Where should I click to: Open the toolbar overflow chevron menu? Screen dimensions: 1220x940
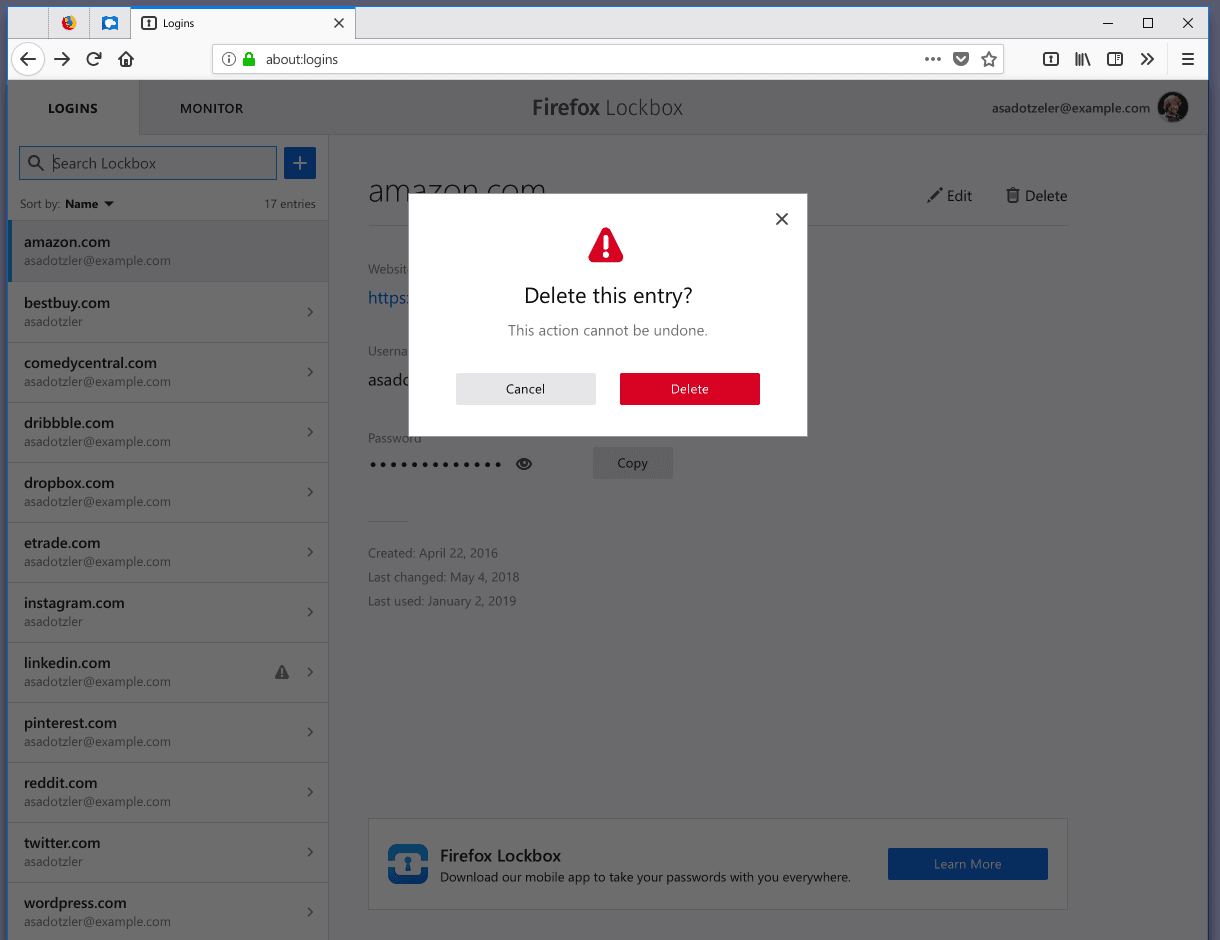pos(1148,59)
